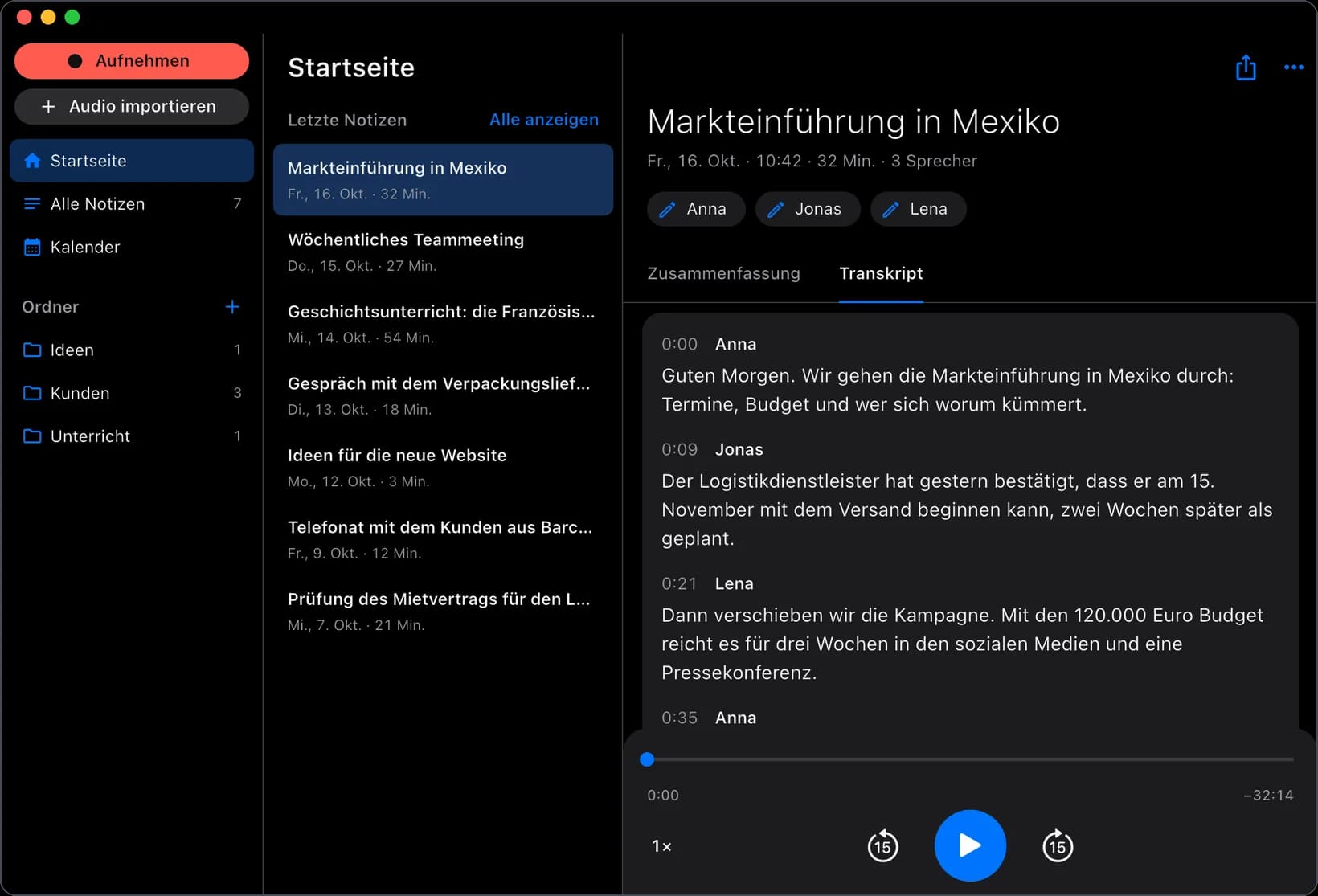Open Prüfung des Mietvertrags note

coord(443,611)
